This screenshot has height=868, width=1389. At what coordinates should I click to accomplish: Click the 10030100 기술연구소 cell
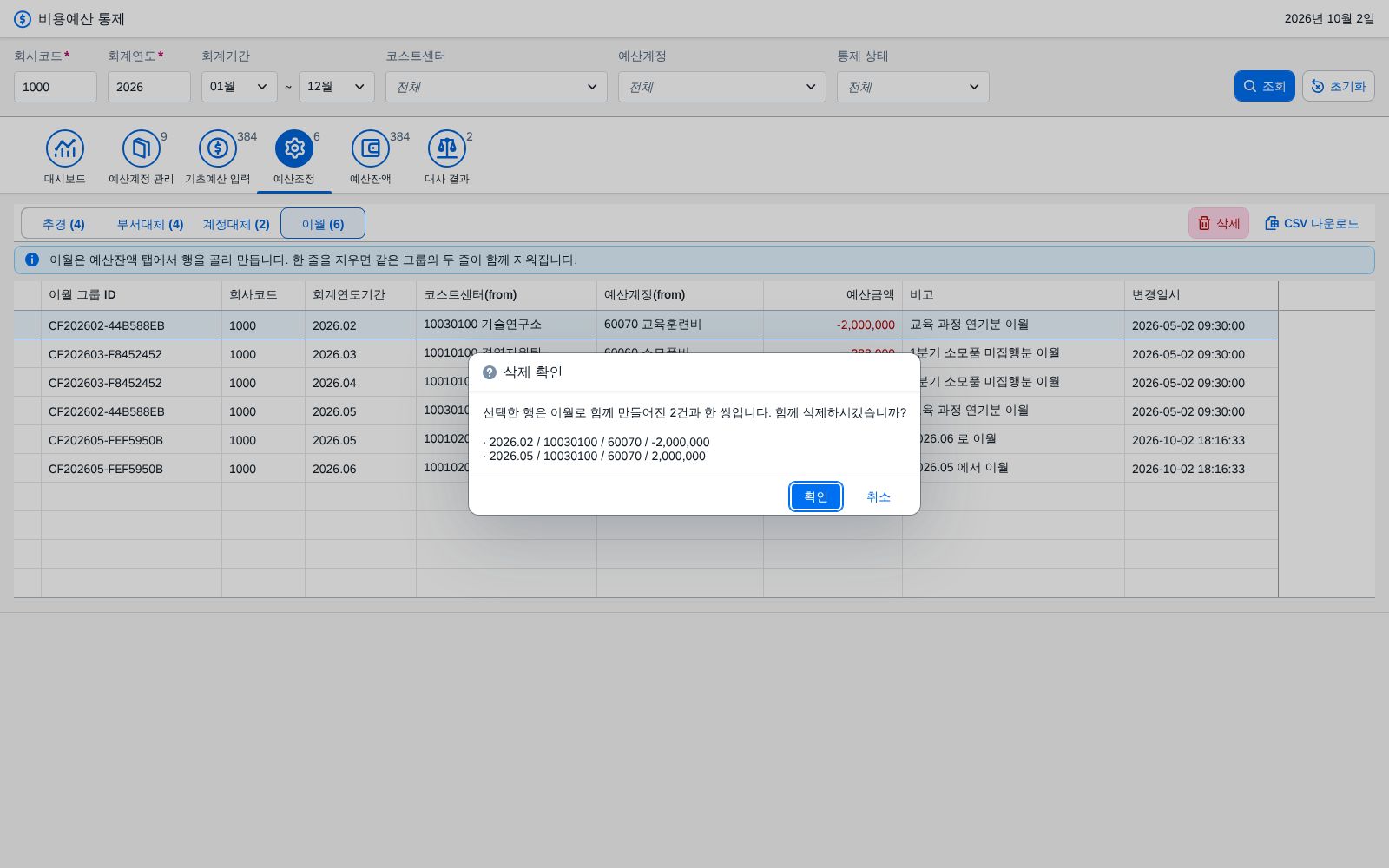(507, 325)
